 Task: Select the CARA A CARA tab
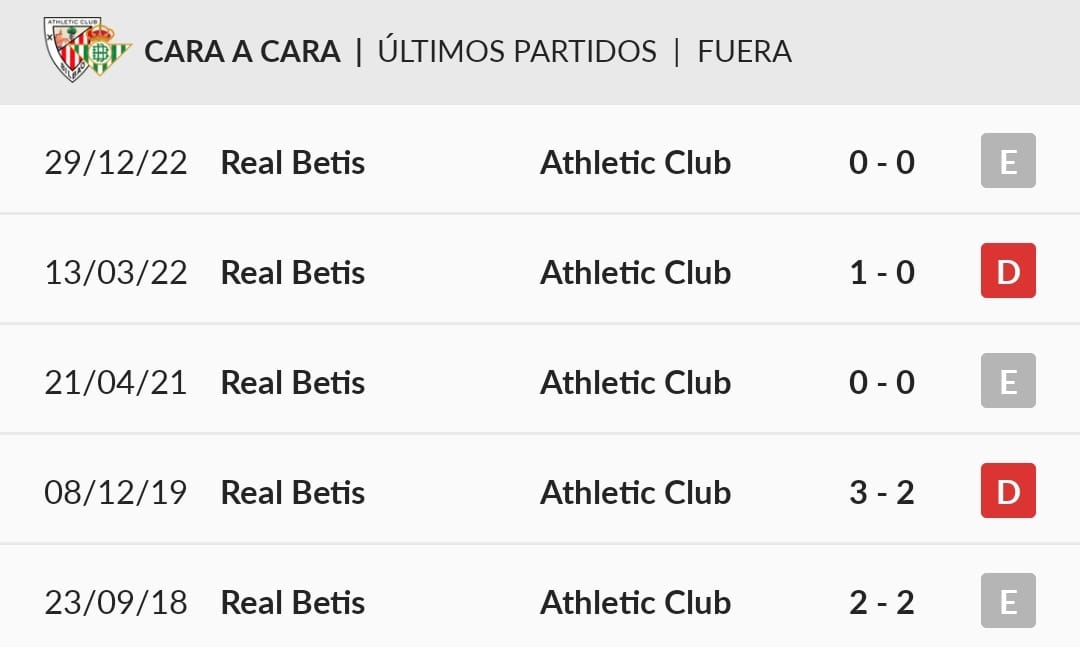coord(242,52)
